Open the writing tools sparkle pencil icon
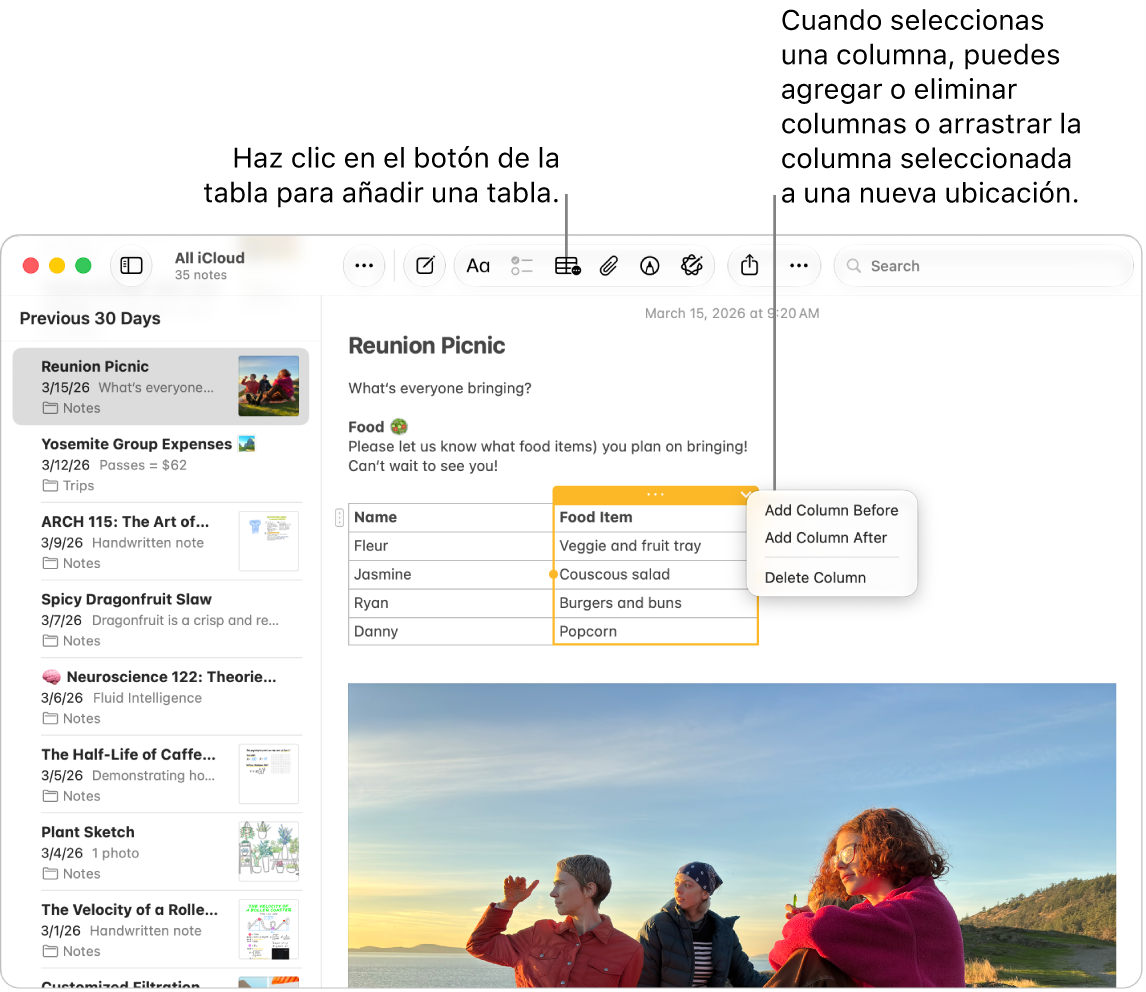This screenshot has height=992, width=1146. pos(691,265)
